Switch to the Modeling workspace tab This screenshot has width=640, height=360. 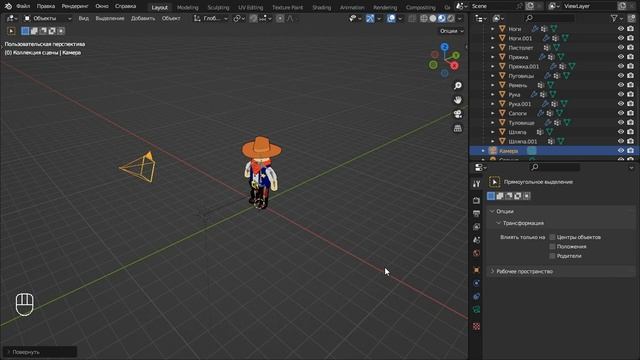187,7
